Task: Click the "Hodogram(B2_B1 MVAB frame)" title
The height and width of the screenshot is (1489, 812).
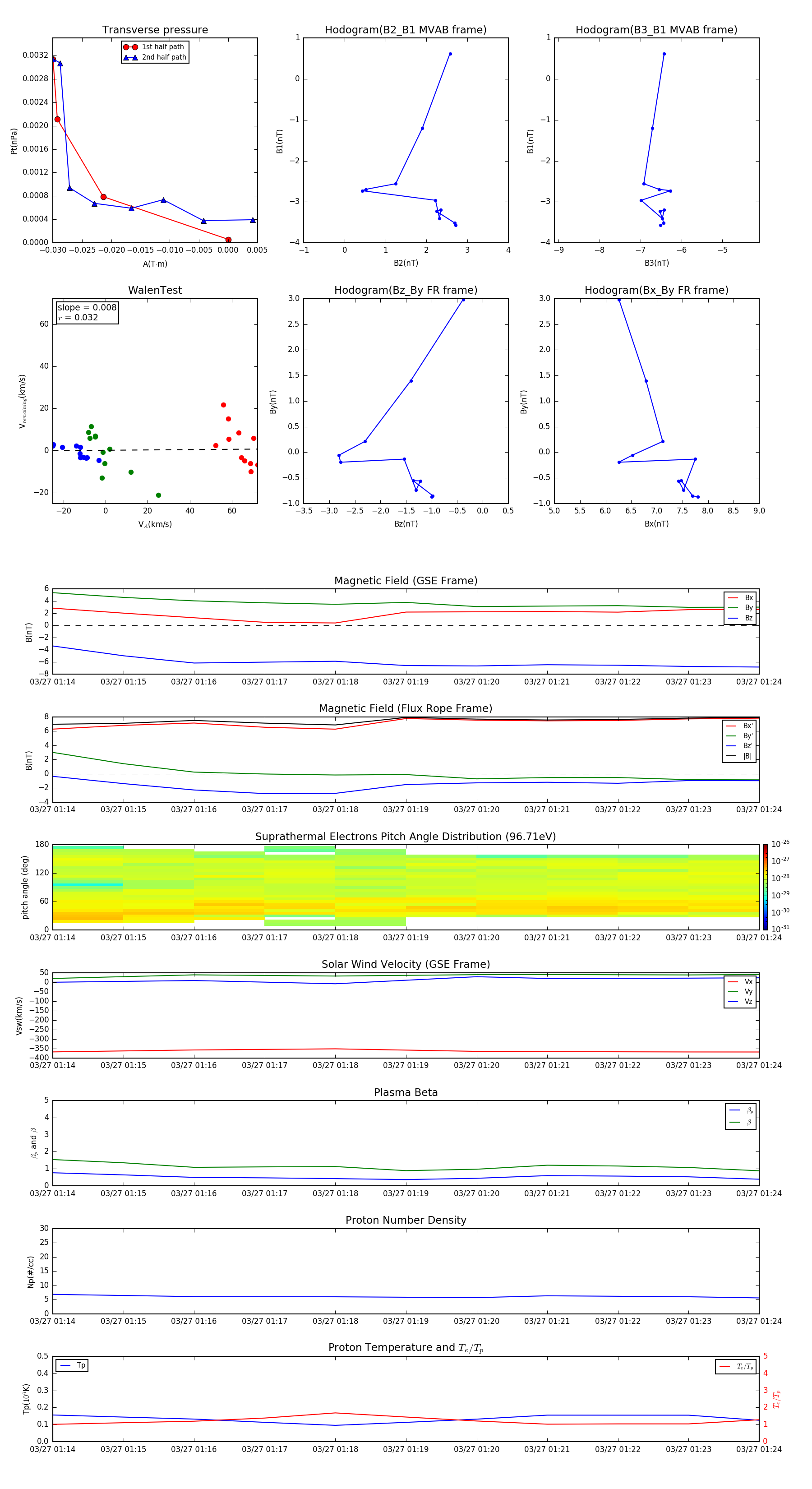Action: coord(406,30)
